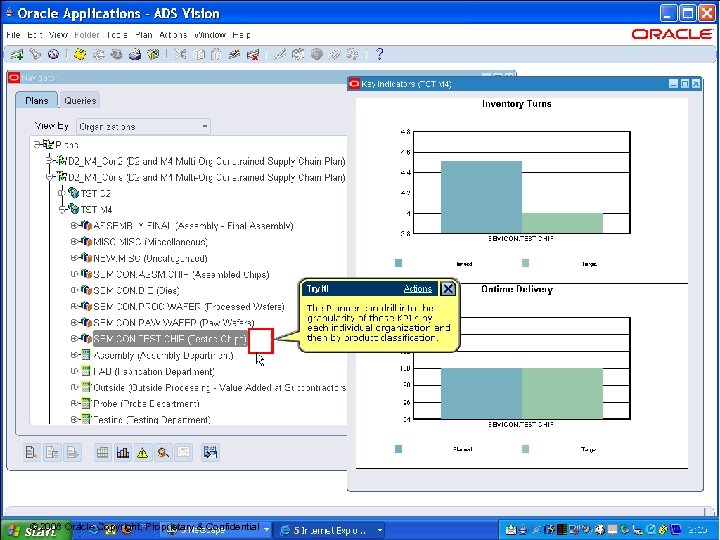
Task: Expand the D2_M4_Con2 plan node
Action: click(x=49, y=161)
